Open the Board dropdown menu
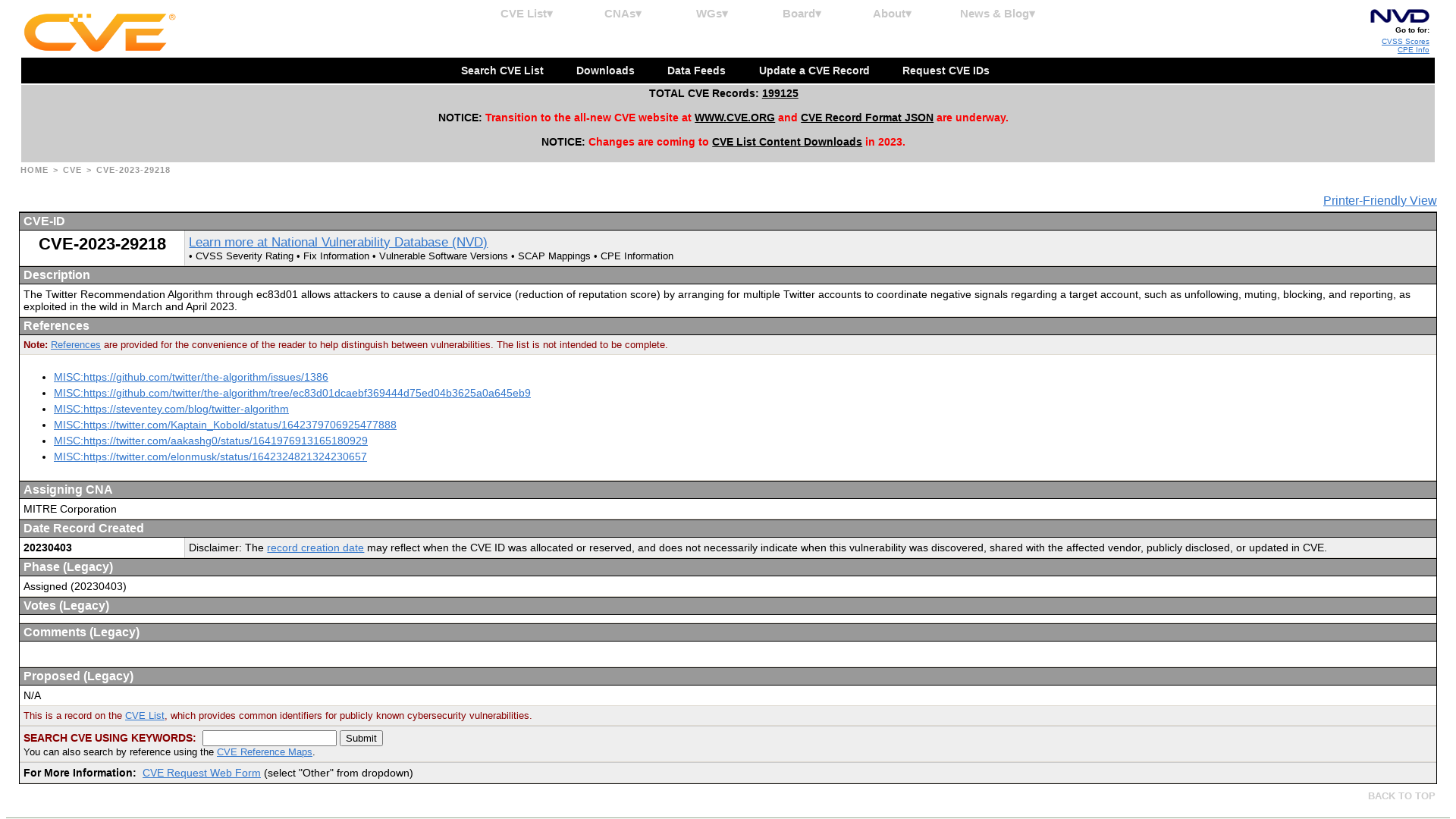 tap(802, 14)
